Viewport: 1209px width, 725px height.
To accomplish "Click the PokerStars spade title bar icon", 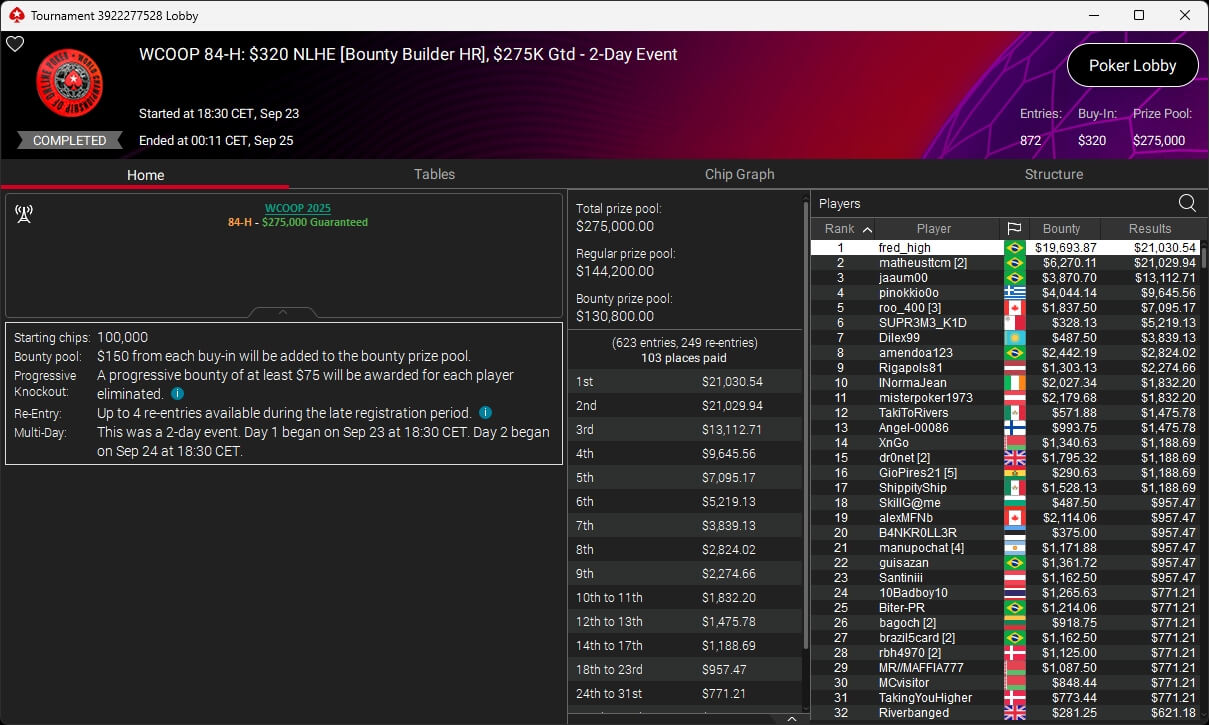I will (15, 15).
